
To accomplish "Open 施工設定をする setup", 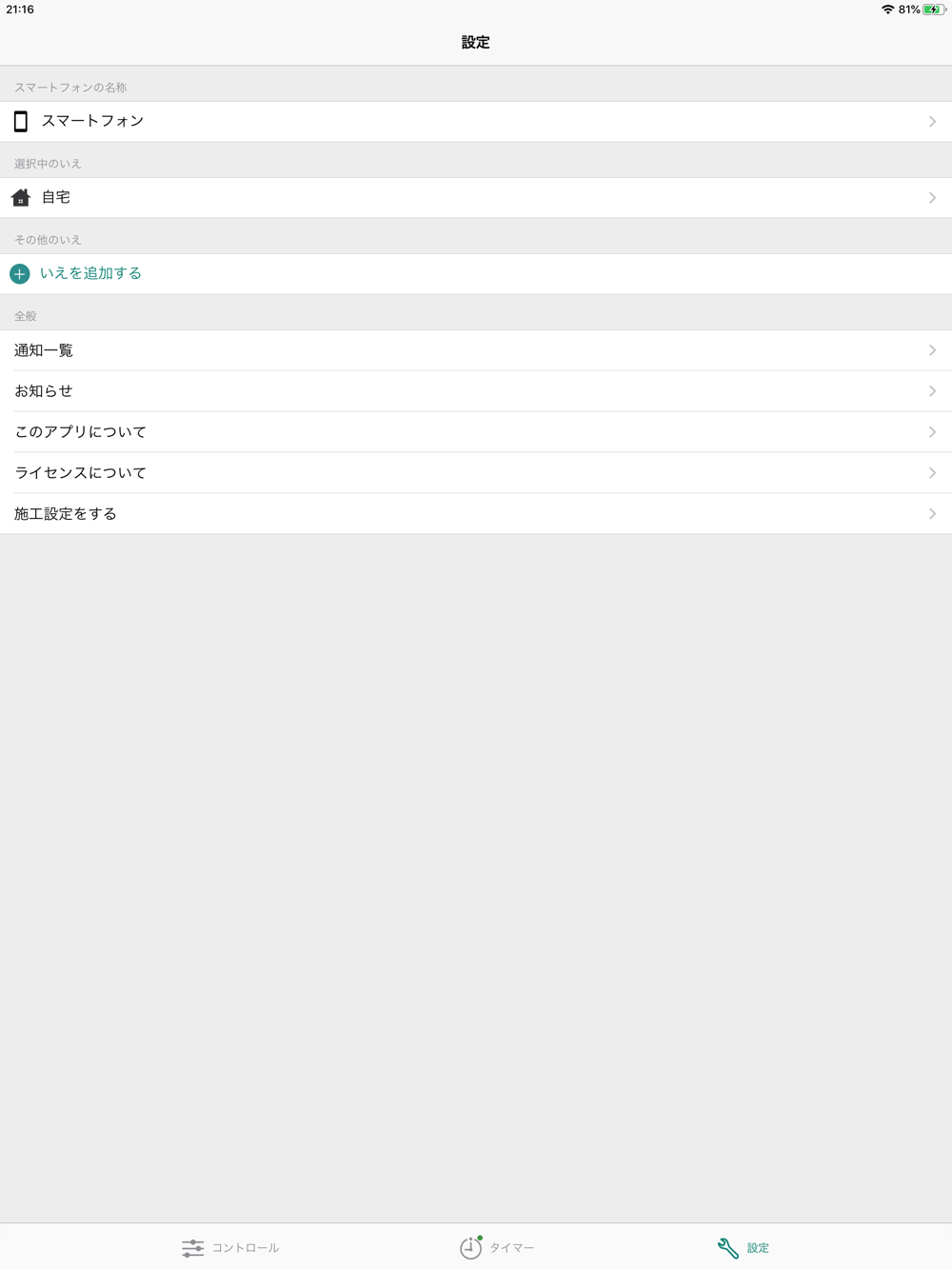I will pos(476,514).
